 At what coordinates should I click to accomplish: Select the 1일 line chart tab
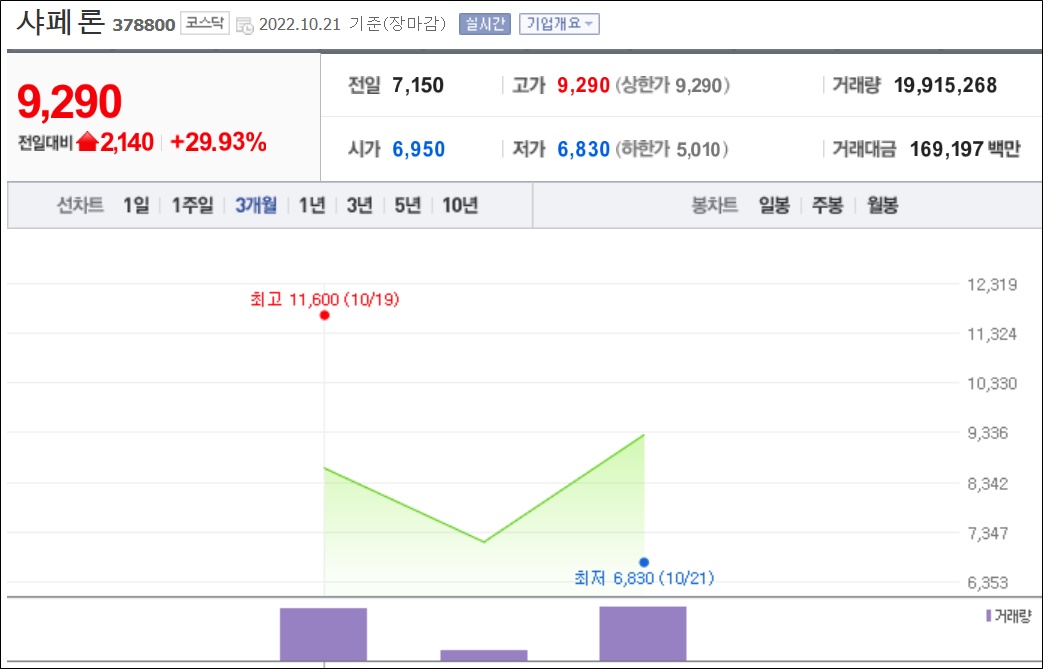(136, 205)
